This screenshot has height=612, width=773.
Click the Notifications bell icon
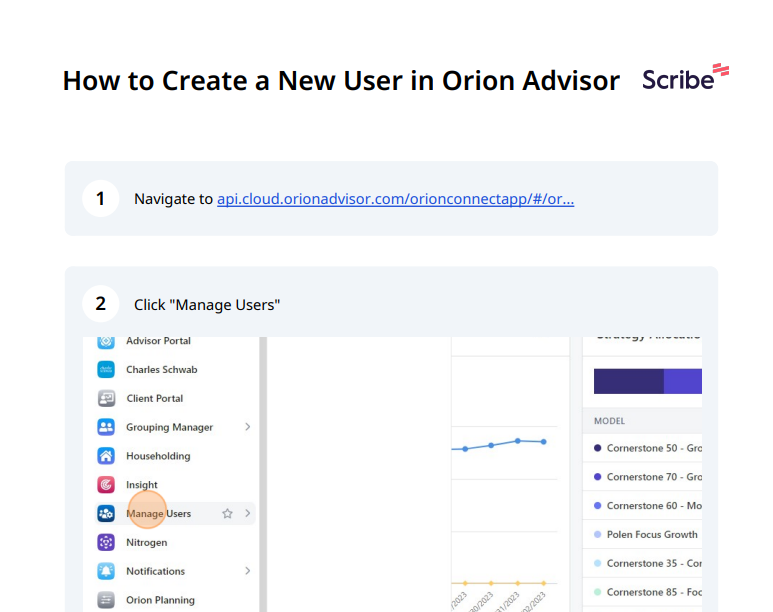coord(106,571)
